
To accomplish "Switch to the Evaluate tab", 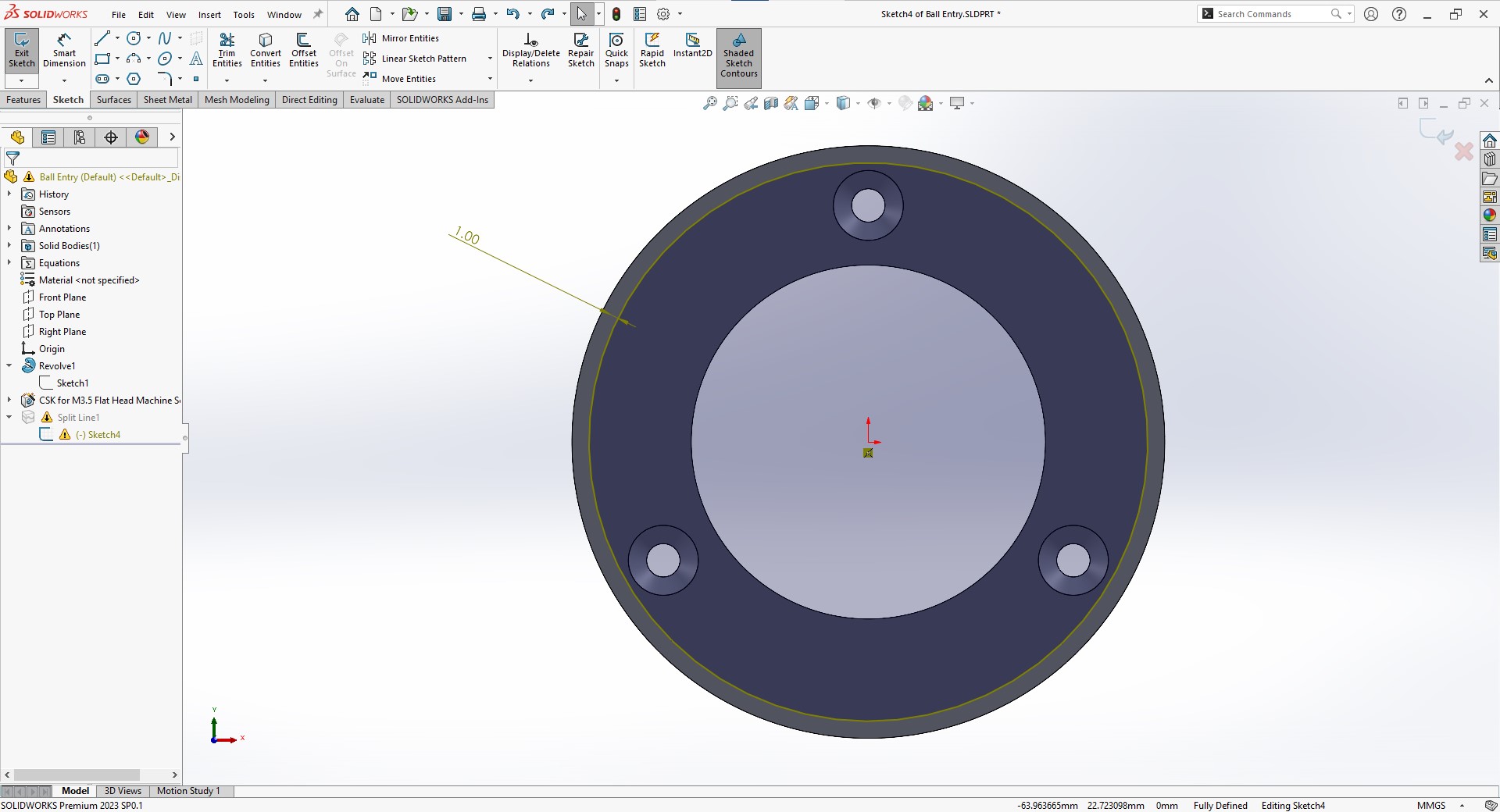I will (366, 100).
